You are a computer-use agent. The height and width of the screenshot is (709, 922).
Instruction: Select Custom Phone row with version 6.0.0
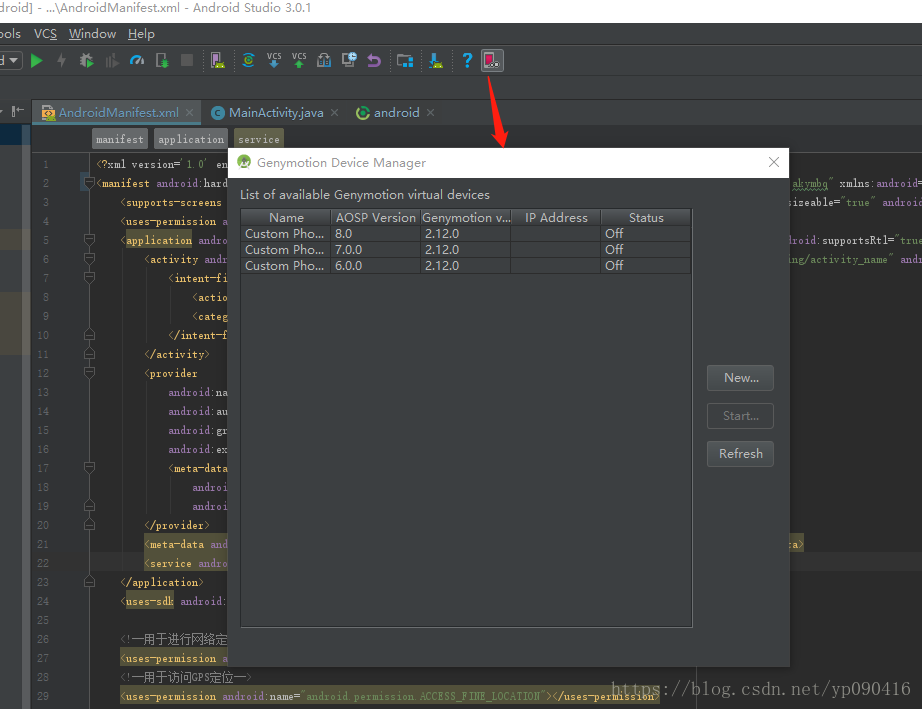click(x=466, y=266)
